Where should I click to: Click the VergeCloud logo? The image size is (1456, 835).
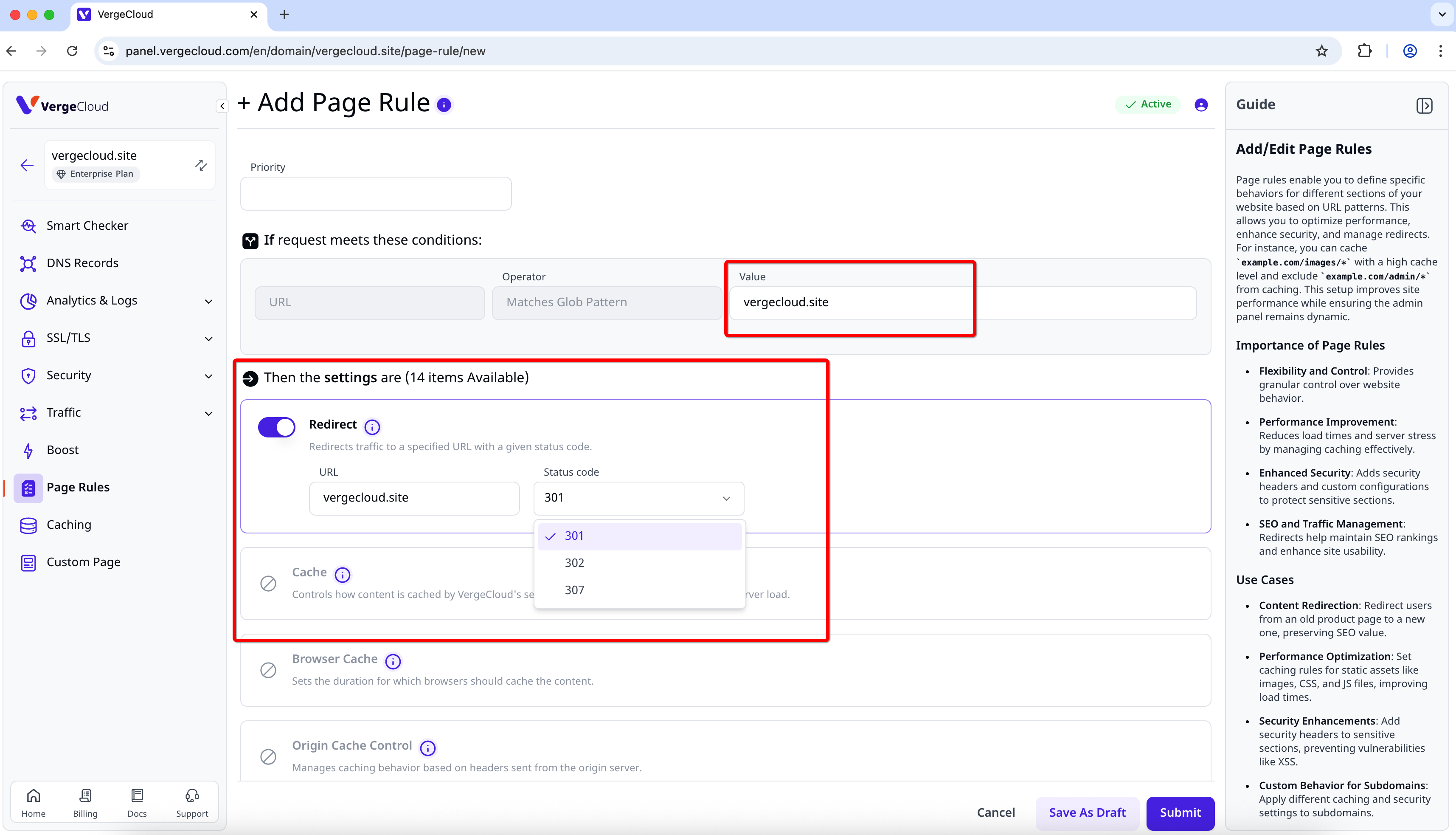62,105
